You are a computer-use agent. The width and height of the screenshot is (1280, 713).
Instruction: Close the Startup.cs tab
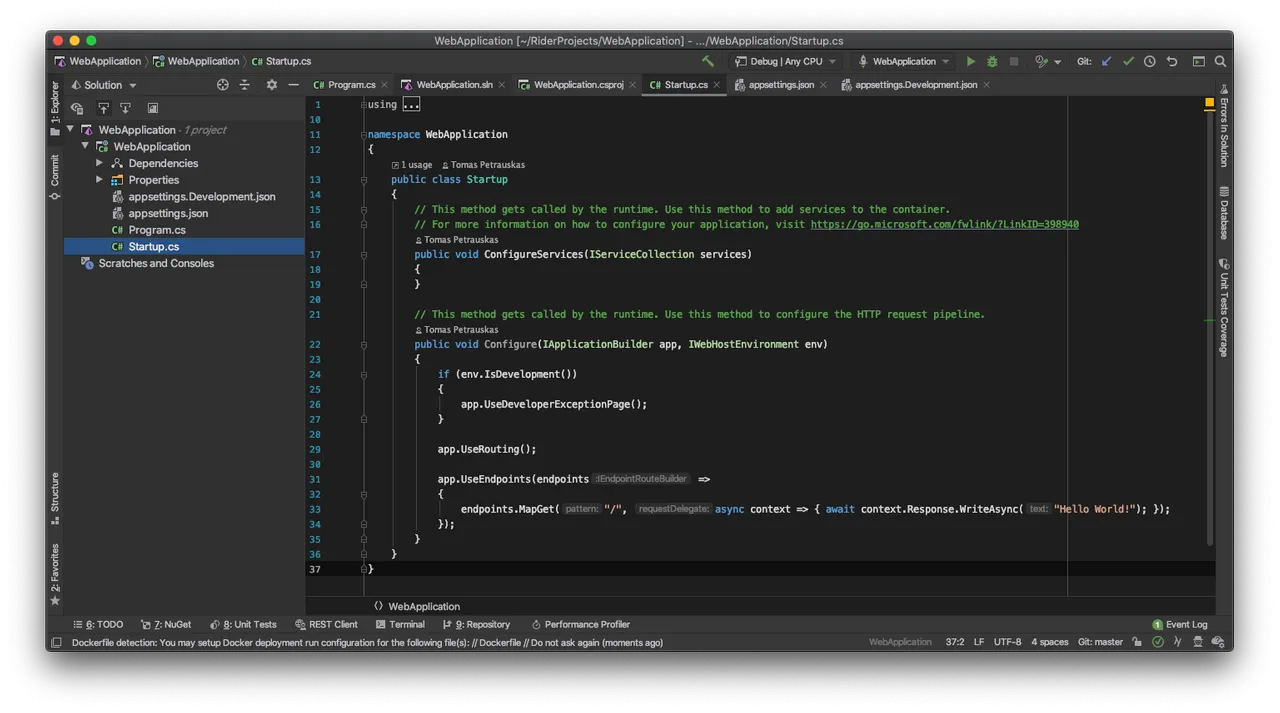pyautogui.click(x=717, y=85)
